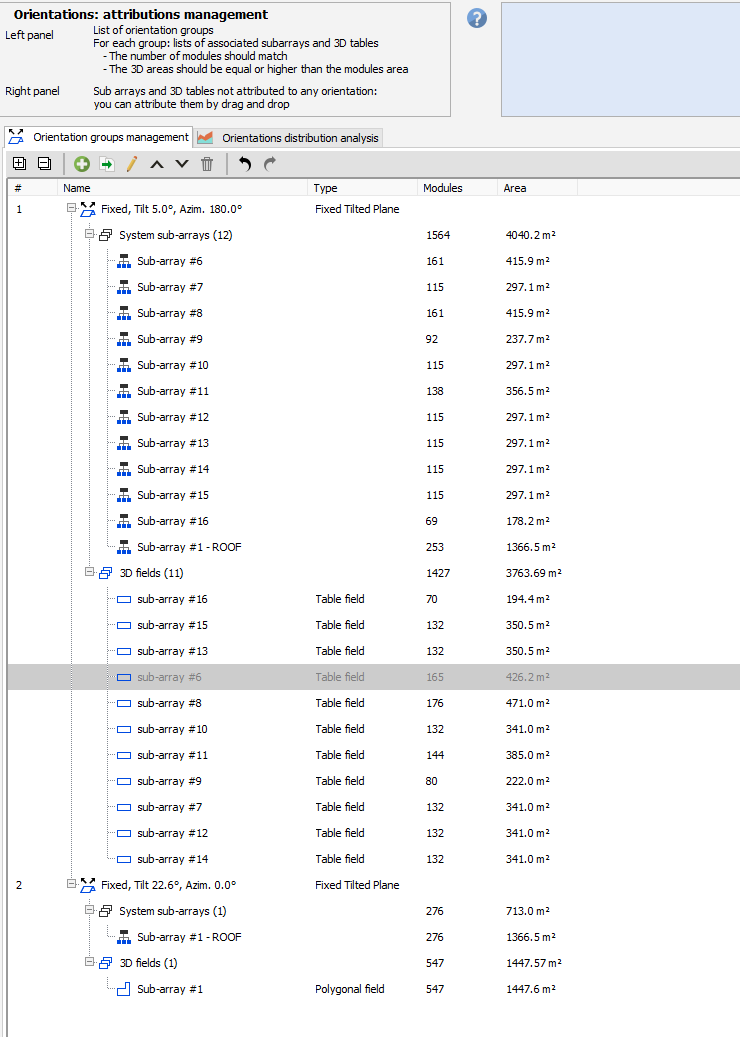Click the Modules column header
This screenshot has width=740, height=1037.
(x=443, y=187)
